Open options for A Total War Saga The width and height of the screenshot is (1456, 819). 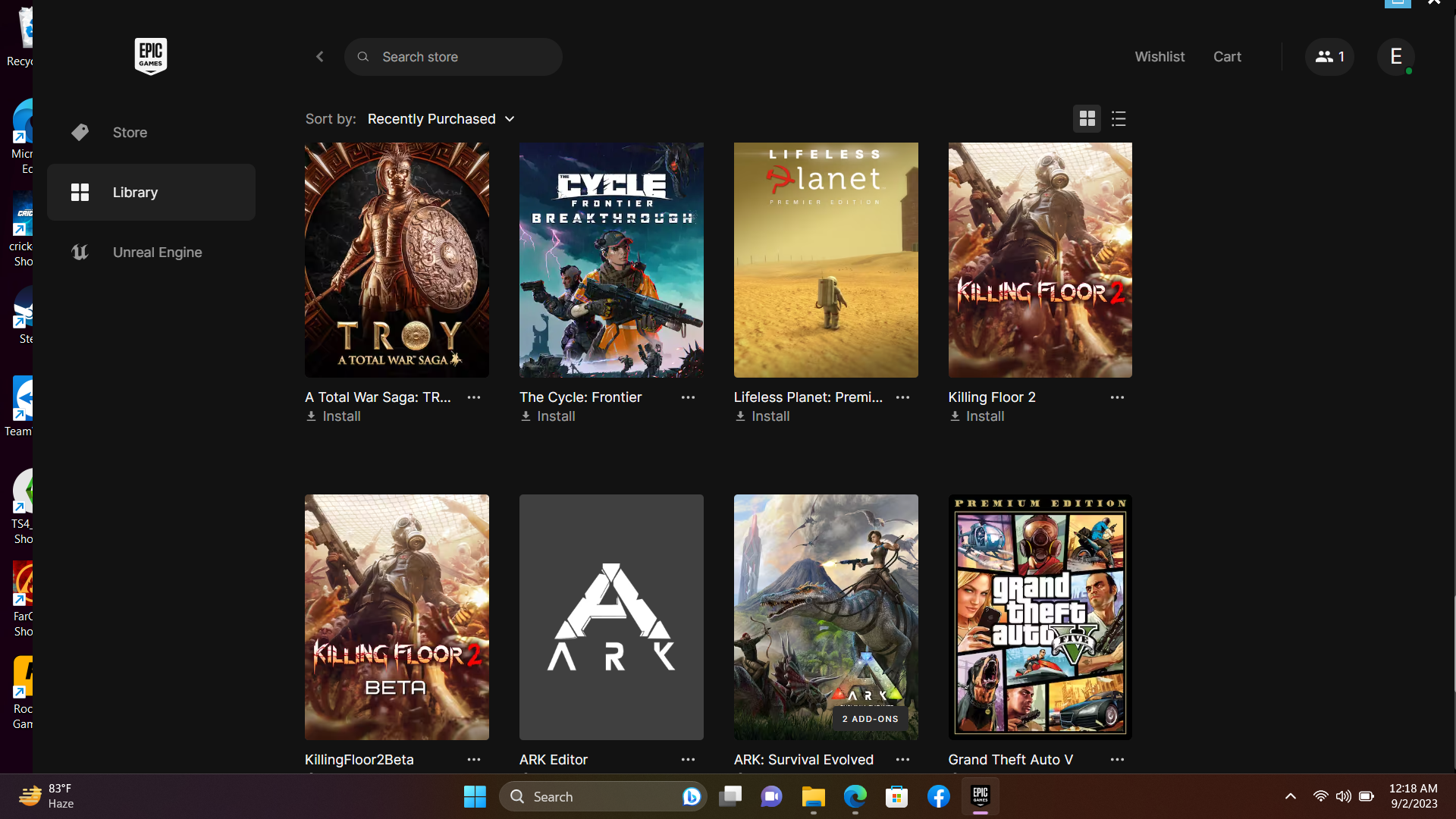click(x=474, y=397)
